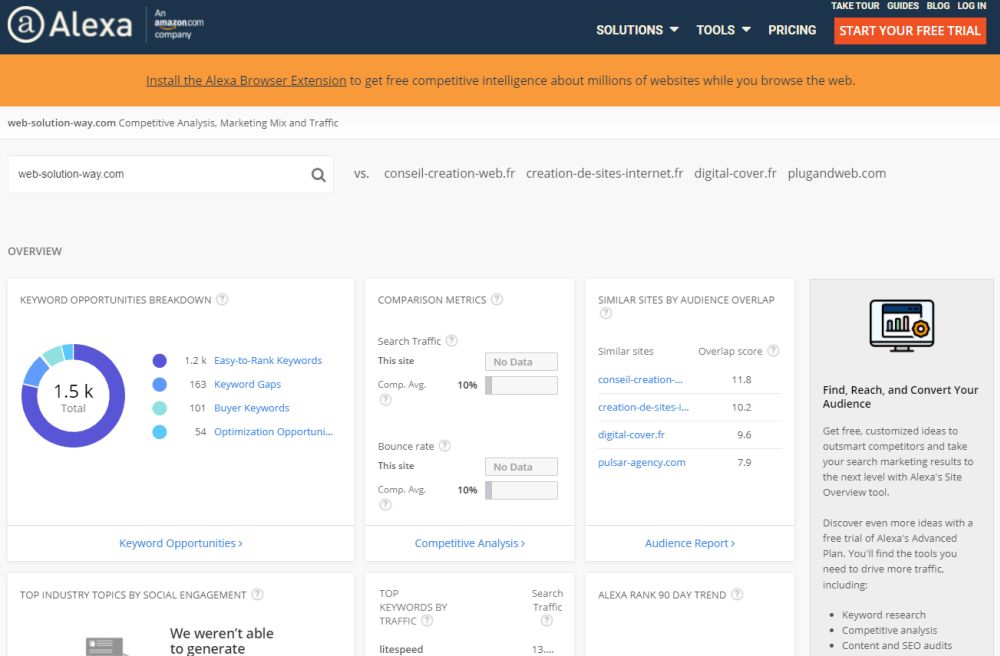The height and width of the screenshot is (656, 1000).
Task: Click help icon beside Bounce rate label
Action: pos(445,446)
